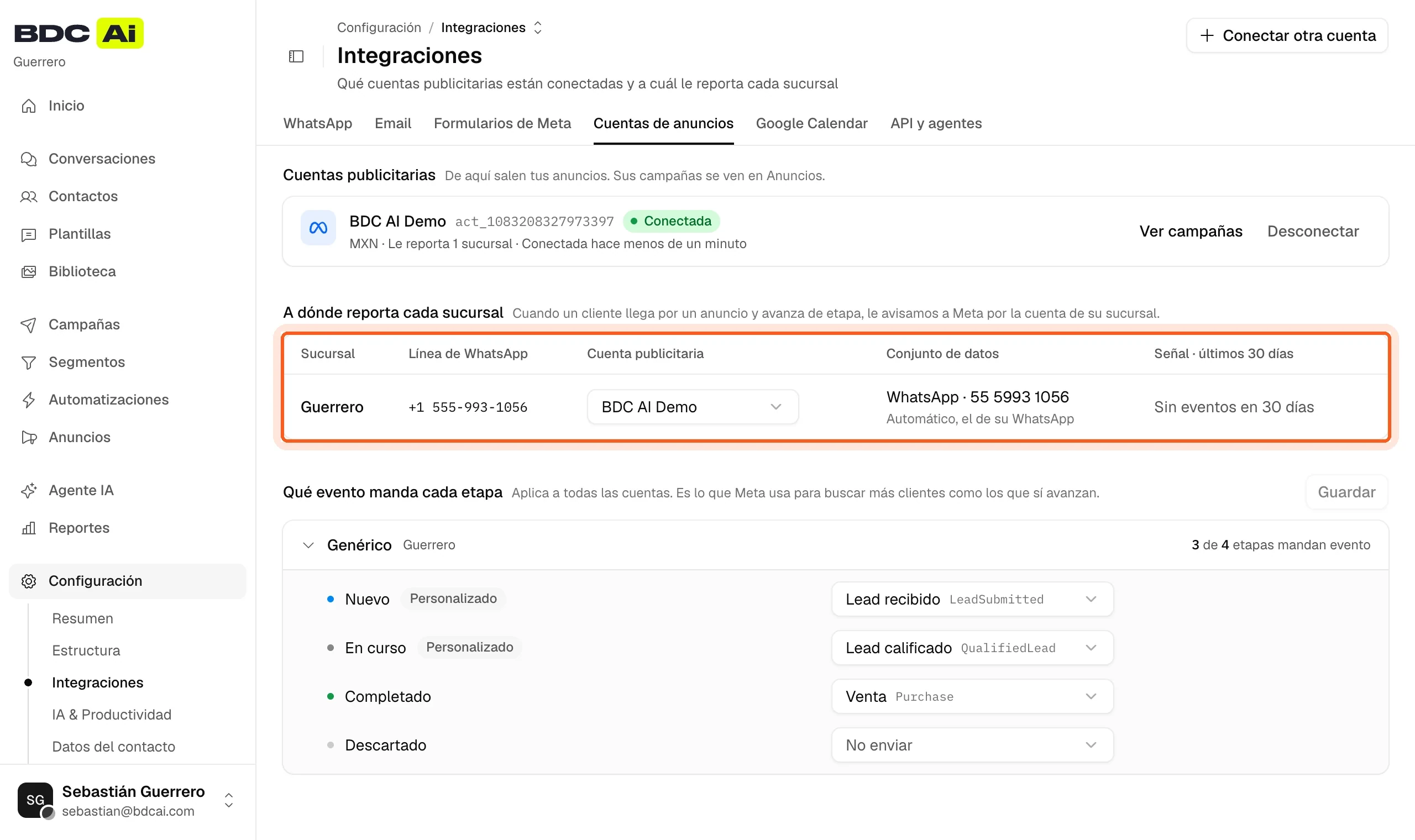This screenshot has height=840, width=1415.
Task: Open Resumen under Configuración
Action: 83,619
